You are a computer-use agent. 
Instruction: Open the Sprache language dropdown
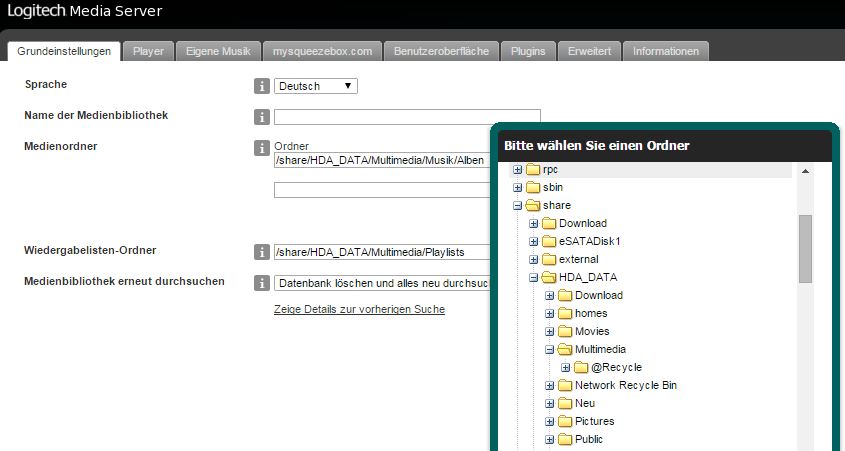(315, 86)
